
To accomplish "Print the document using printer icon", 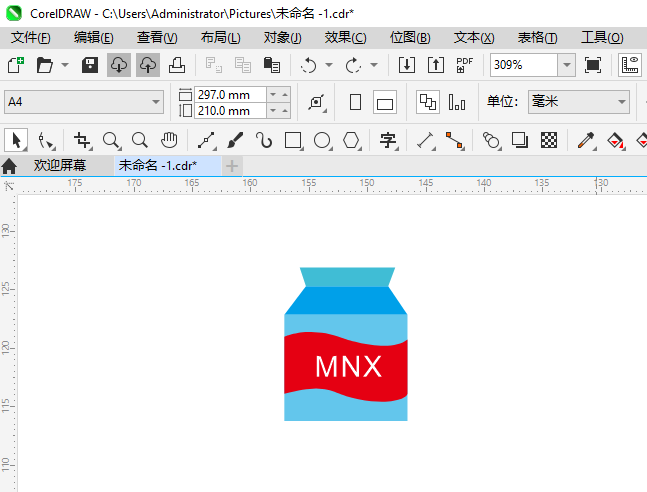I will (x=177, y=65).
